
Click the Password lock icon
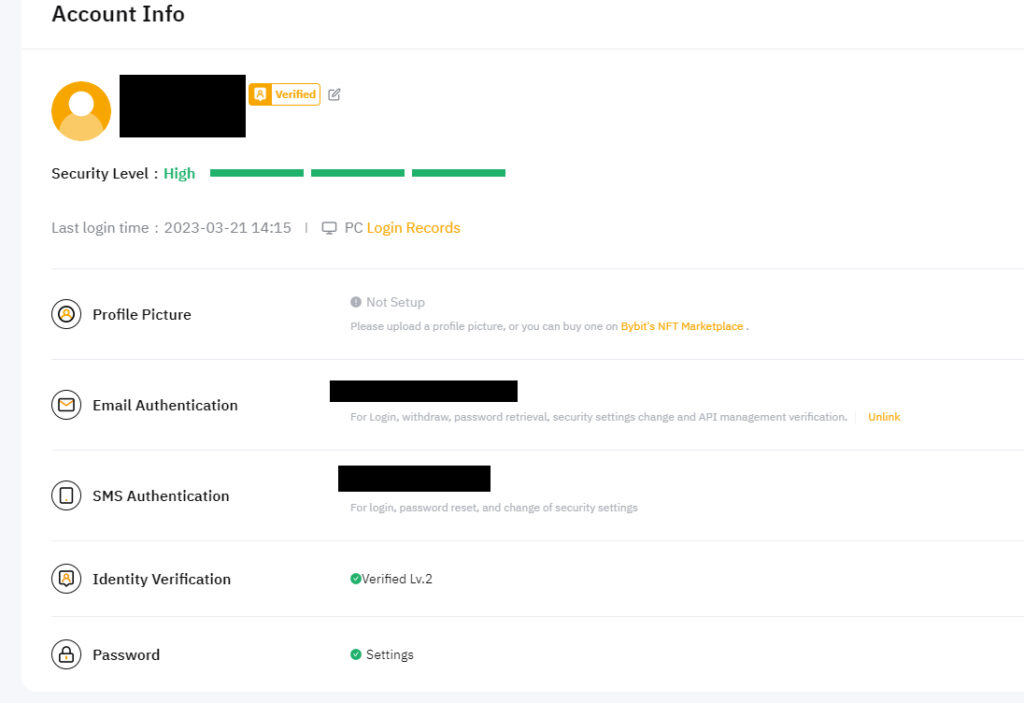point(66,655)
